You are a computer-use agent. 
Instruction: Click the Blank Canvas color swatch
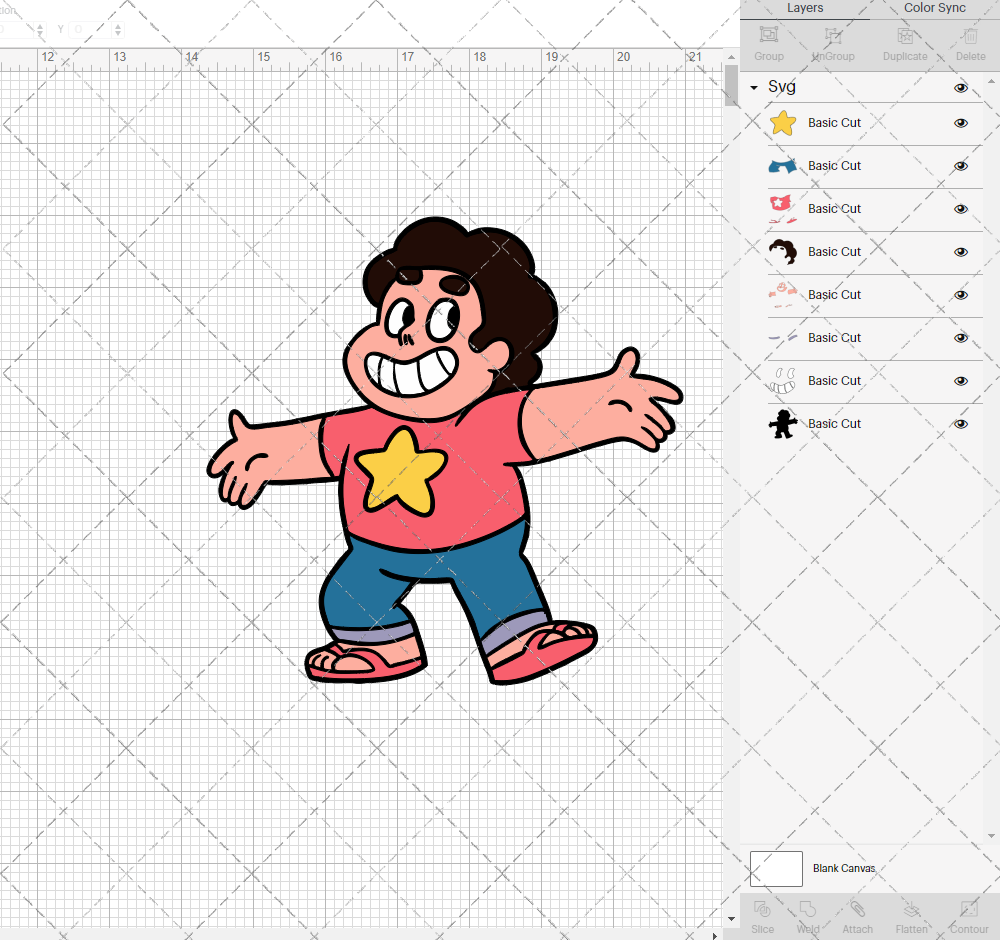pos(776,868)
